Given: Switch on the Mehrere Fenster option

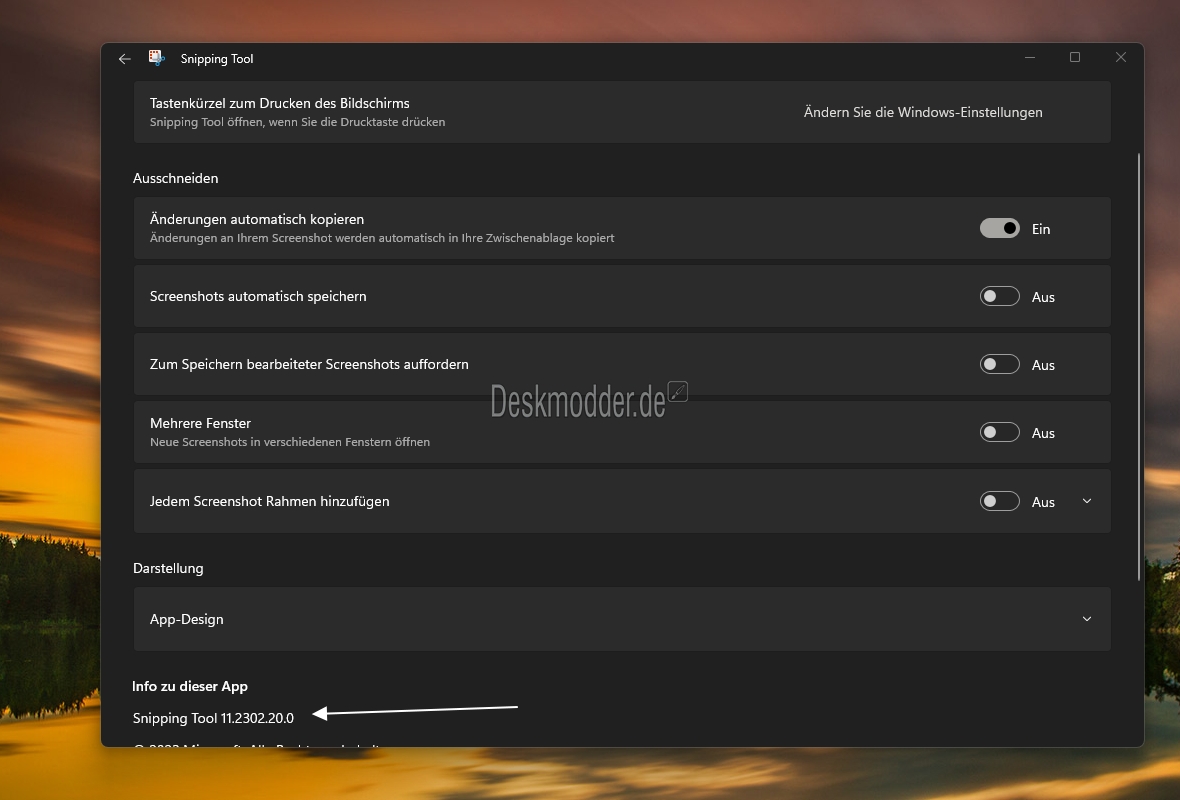Looking at the screenshot, I should pos(999,432).
